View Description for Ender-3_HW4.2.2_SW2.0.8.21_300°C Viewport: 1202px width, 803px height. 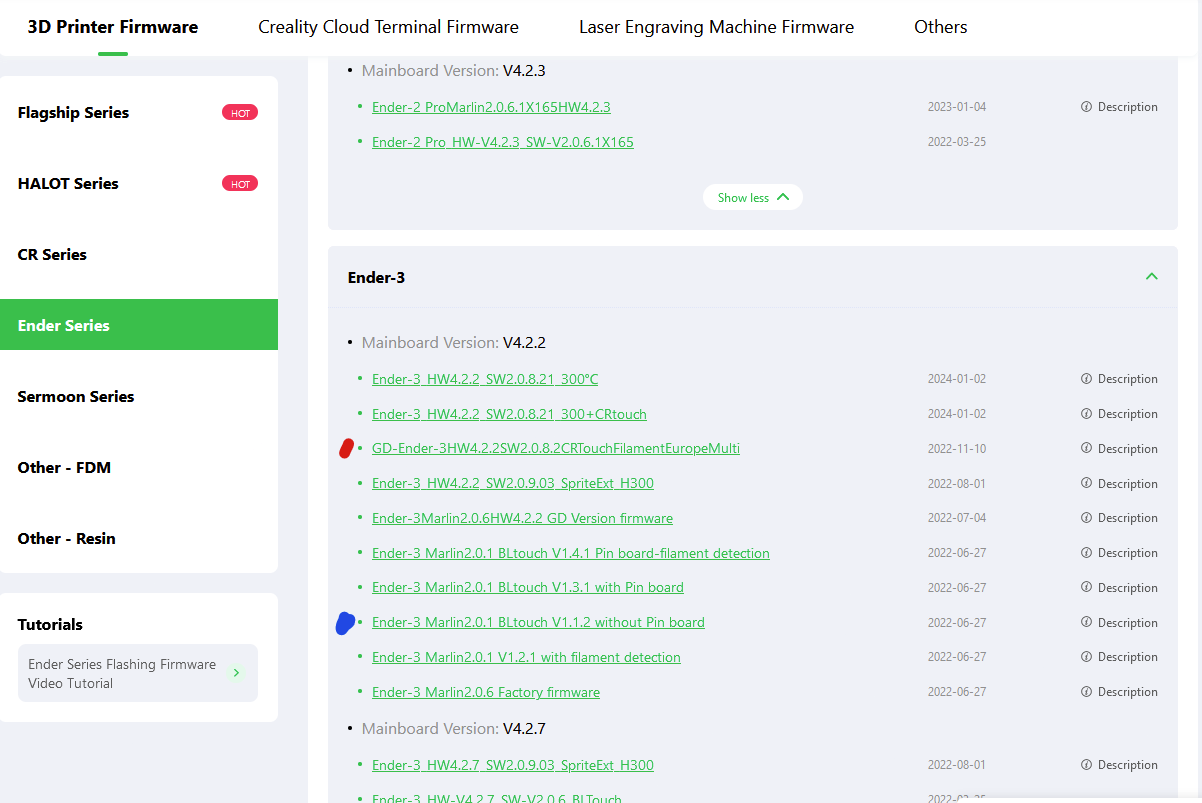tap(1119, 379)
